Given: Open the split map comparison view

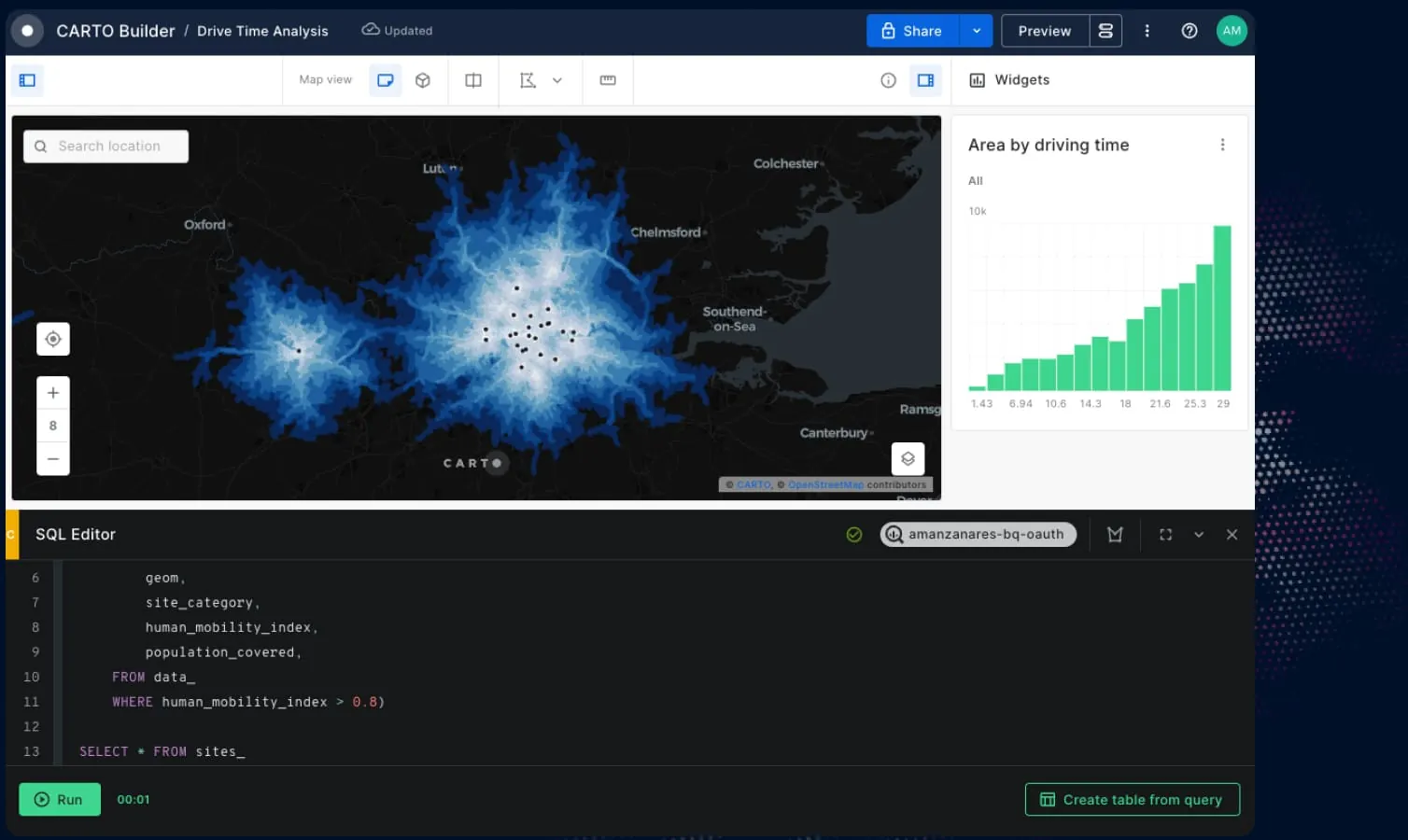Looking at the screenshot, I should pos(472,80).
